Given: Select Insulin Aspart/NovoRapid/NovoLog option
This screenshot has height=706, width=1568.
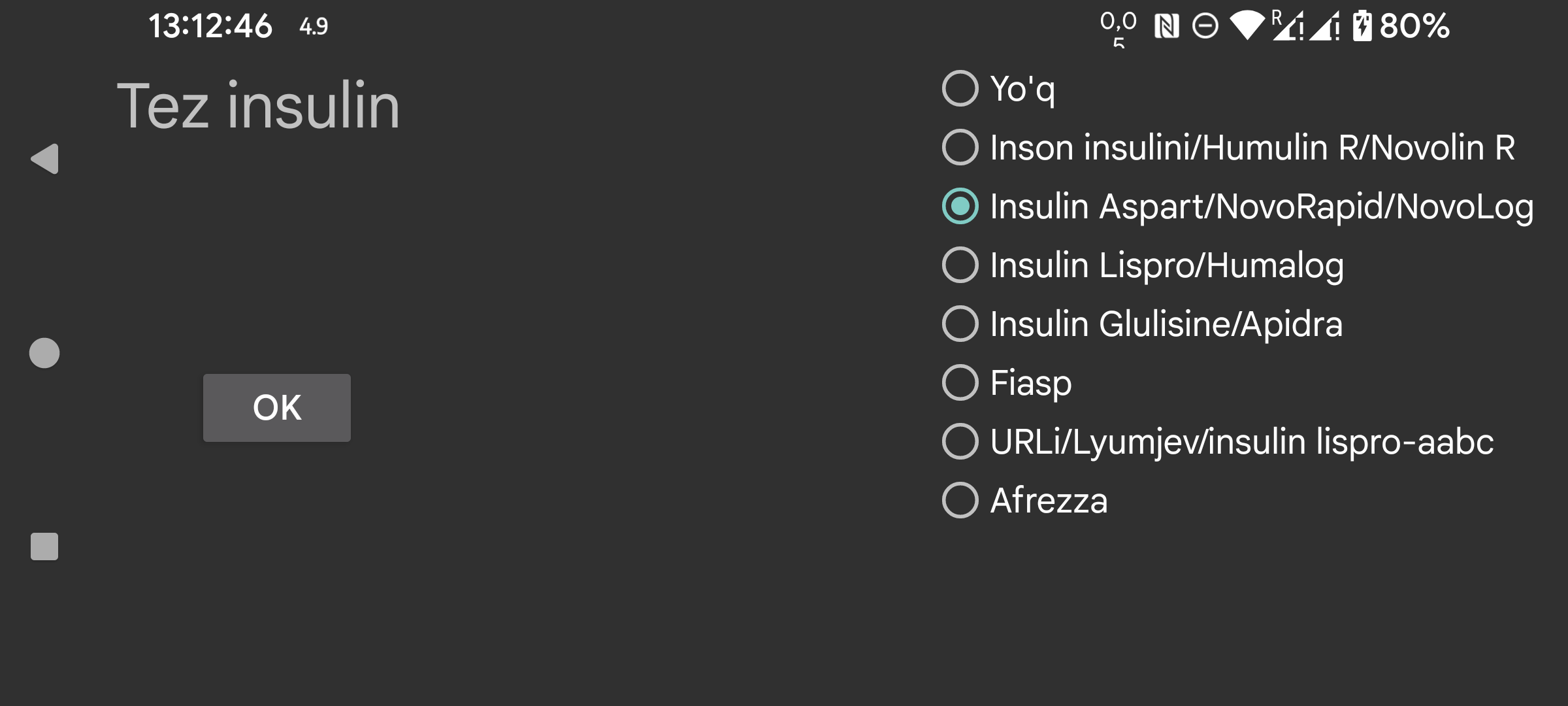Looking at the screenshot, I should coord(960,206).
